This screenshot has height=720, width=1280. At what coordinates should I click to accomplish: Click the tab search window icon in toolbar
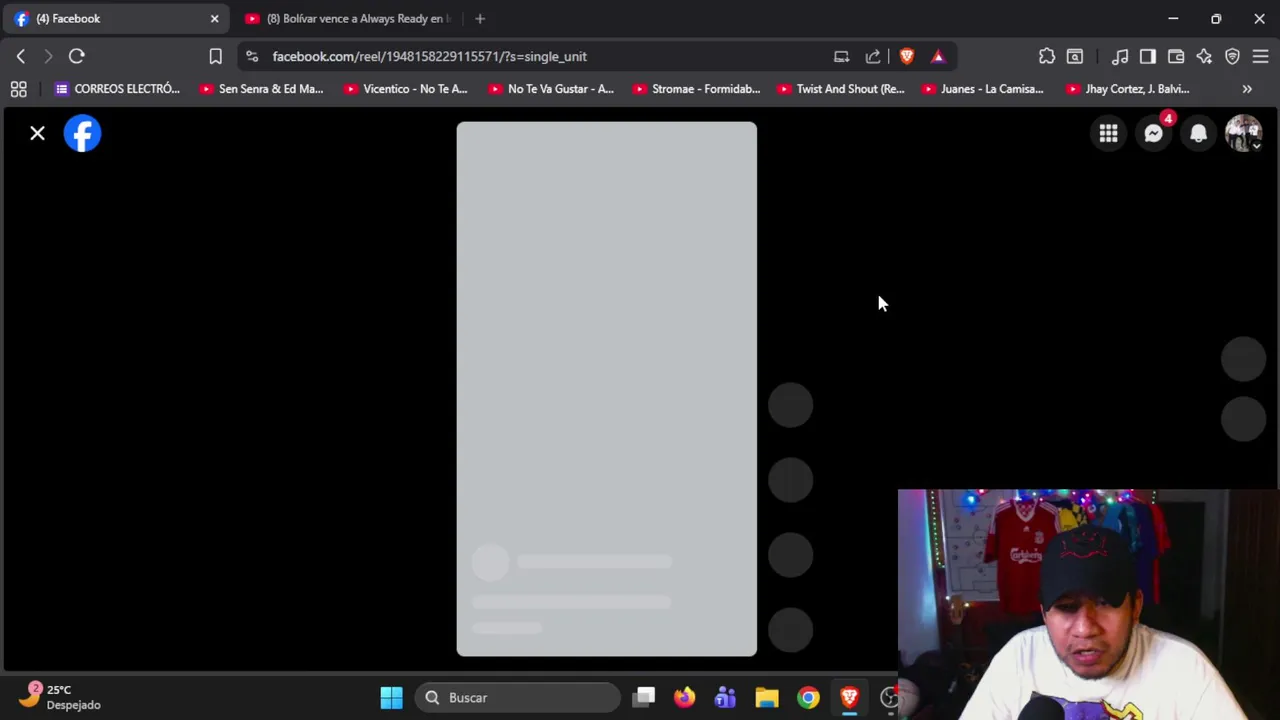click(1075, 56)
